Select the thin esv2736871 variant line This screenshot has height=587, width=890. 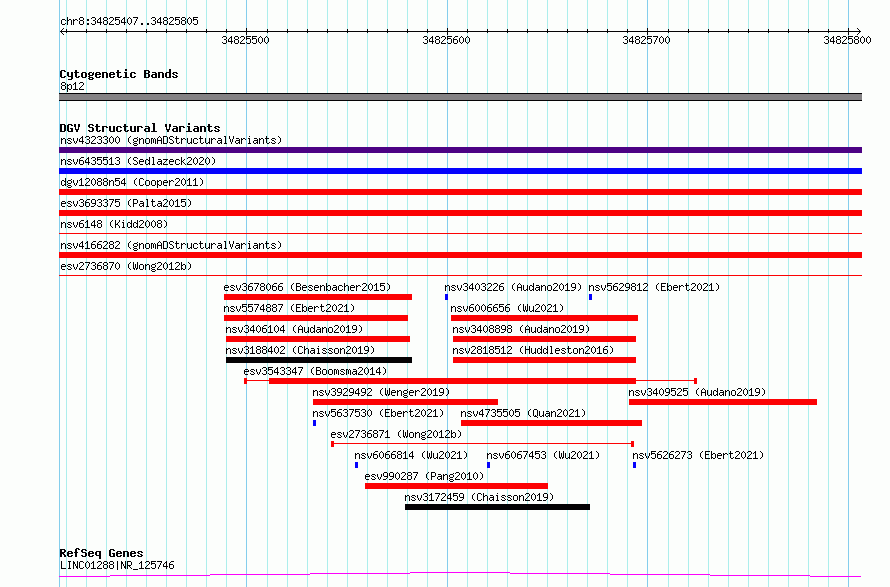[482, 444]
